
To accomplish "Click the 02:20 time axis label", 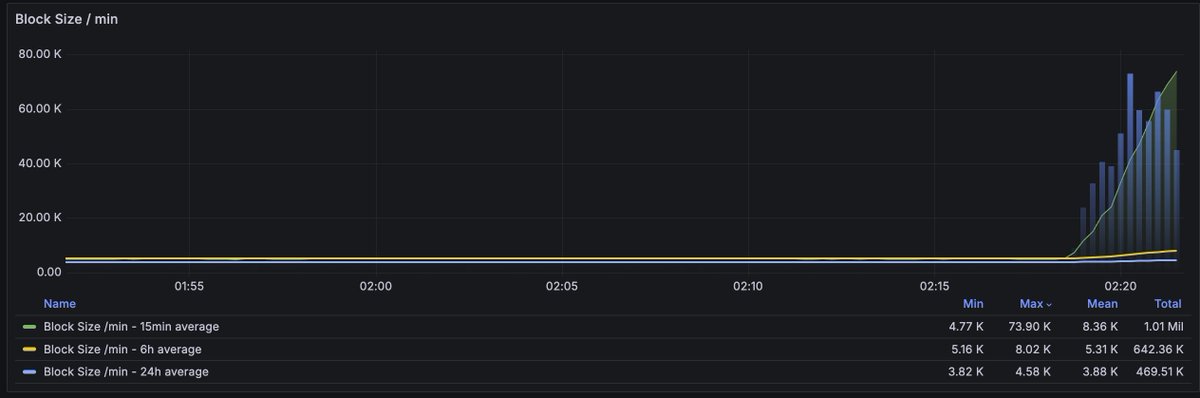I will point(1120,286).
